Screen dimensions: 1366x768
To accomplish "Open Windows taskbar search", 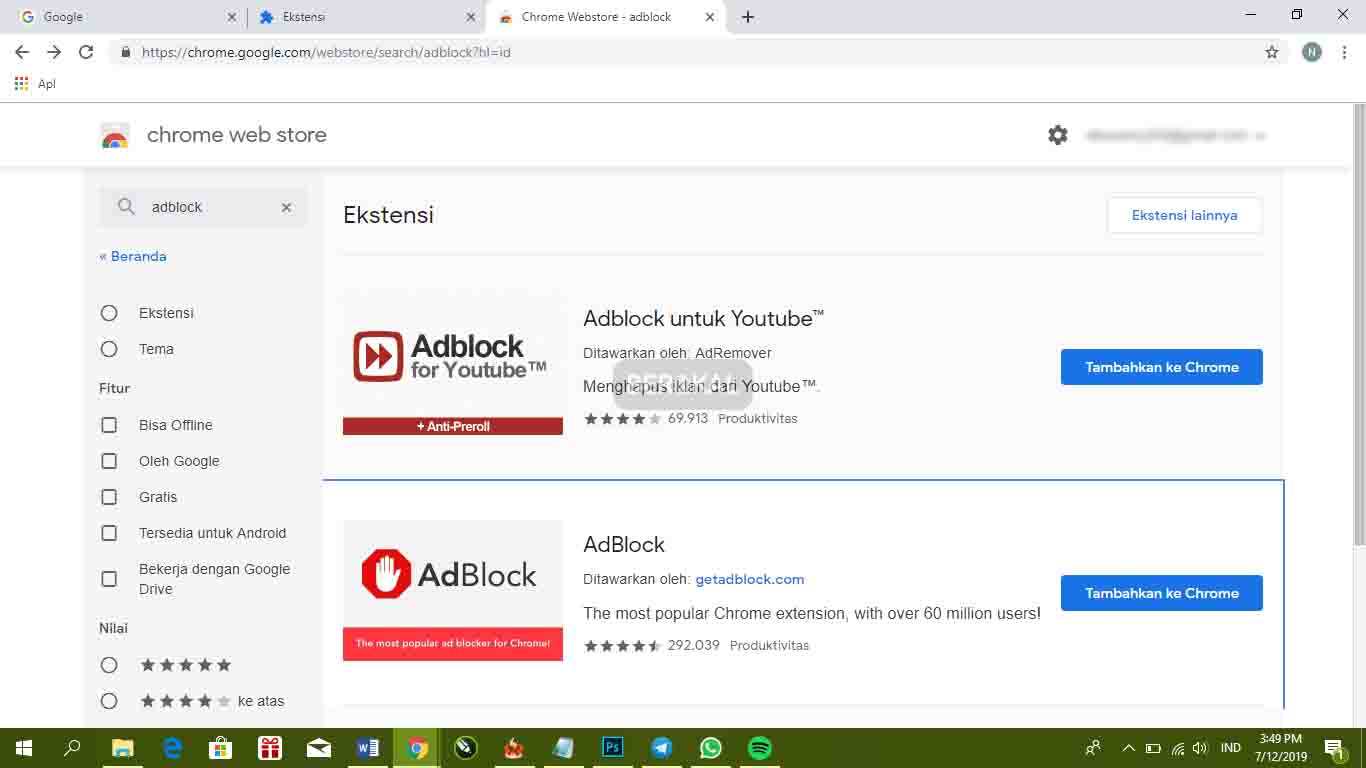I will (72, 748).
